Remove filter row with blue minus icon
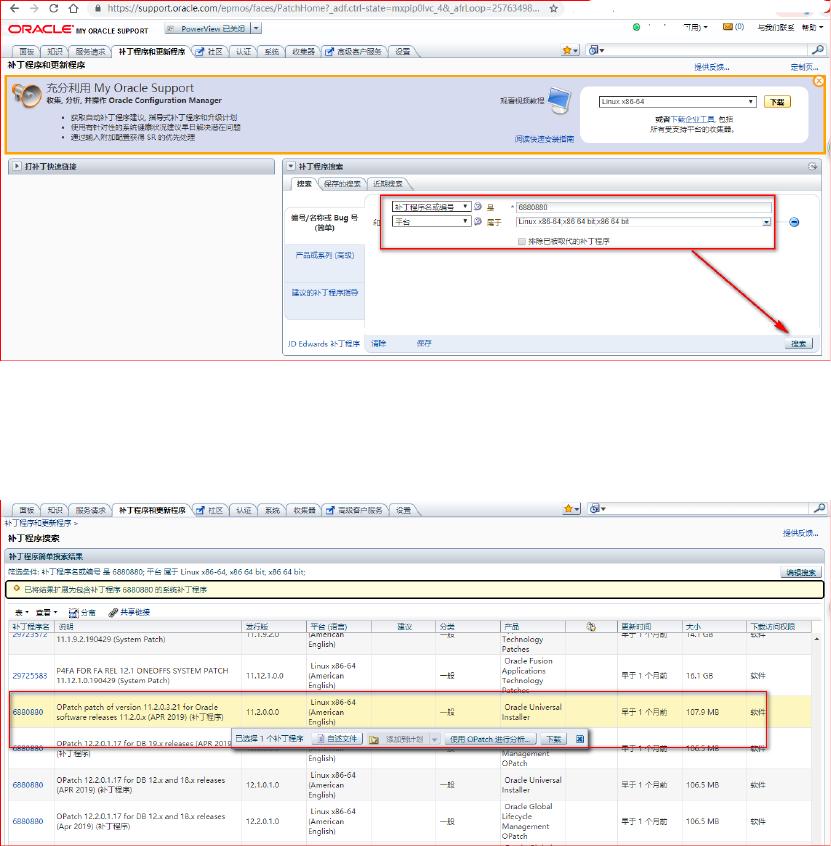Viewport: 831px width, 846px height. (x=794, y=222)
